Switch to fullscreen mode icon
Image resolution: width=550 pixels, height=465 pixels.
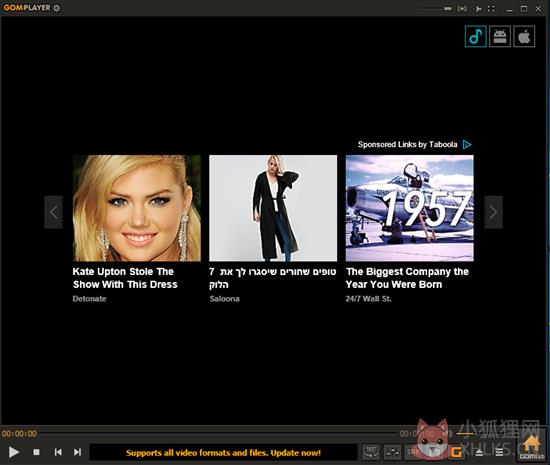[491, 9]
